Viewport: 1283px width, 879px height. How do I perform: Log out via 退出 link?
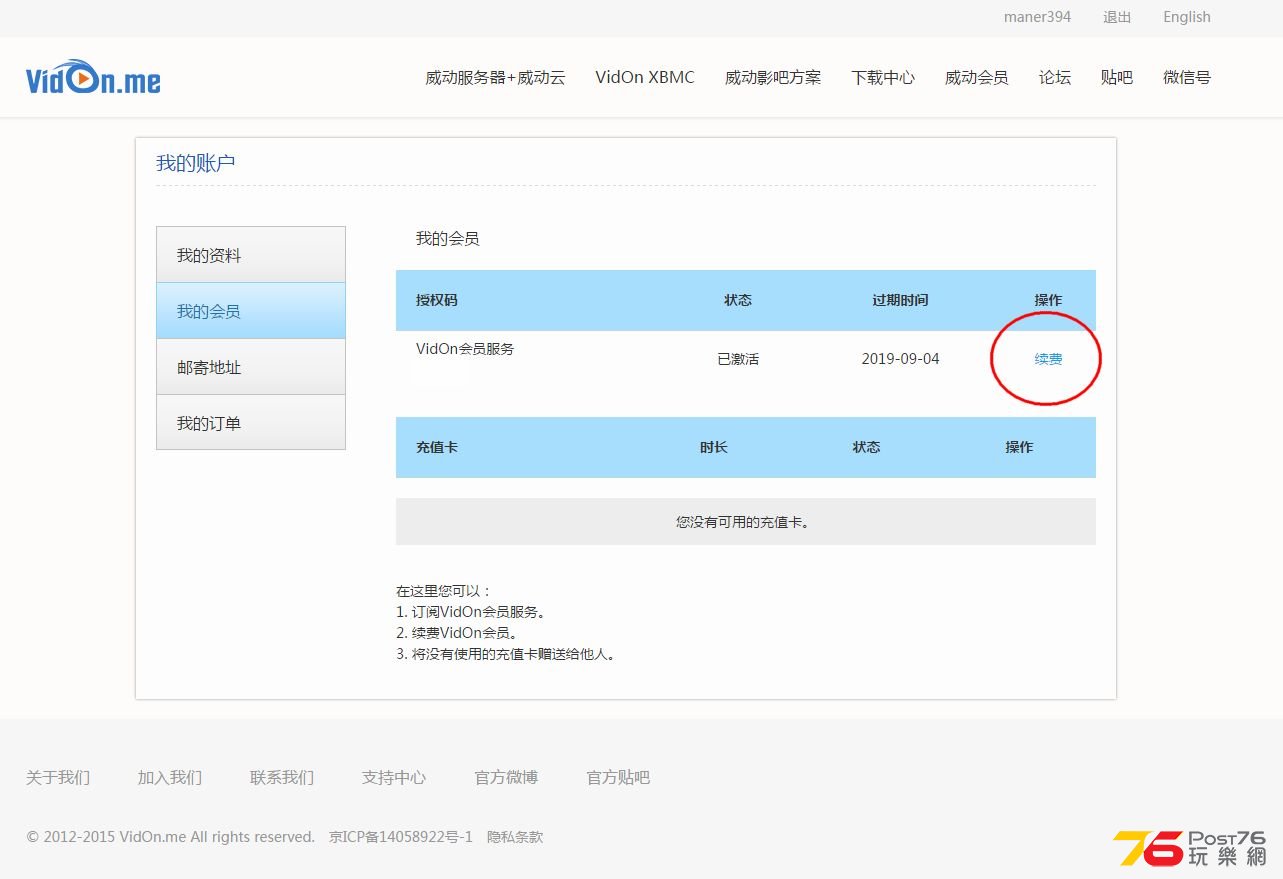click(x=1117, y=17)
